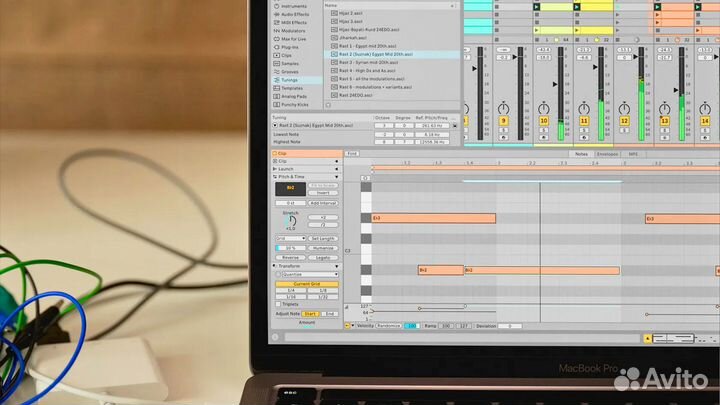Click track 10 pan knob

544,108
